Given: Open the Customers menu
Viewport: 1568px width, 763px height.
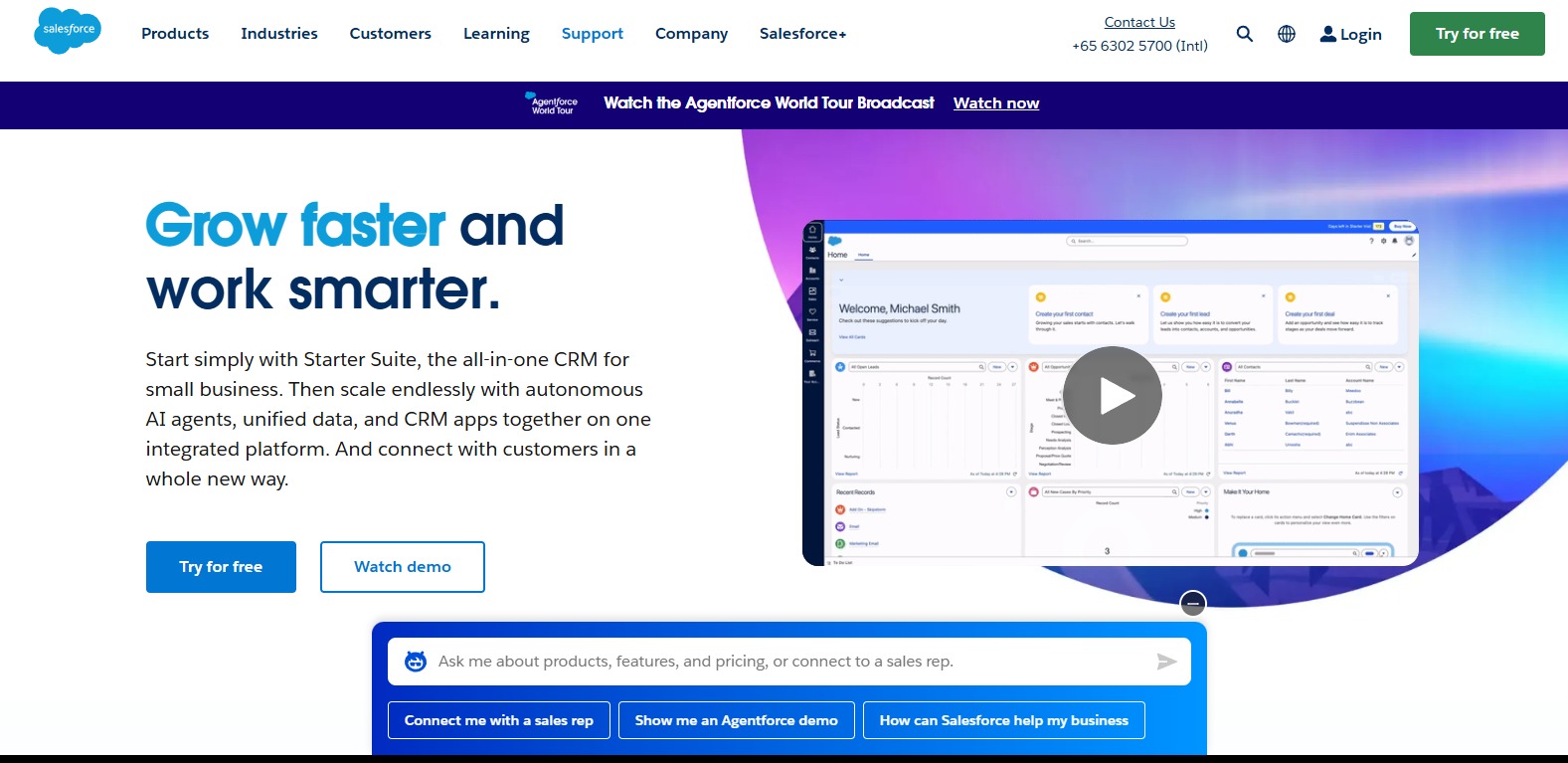Looking at the screenshot, I should tap(391, 34).
